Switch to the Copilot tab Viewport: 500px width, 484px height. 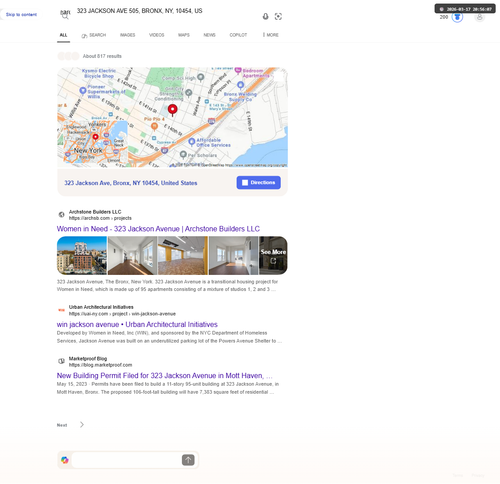tap(238, 35)
